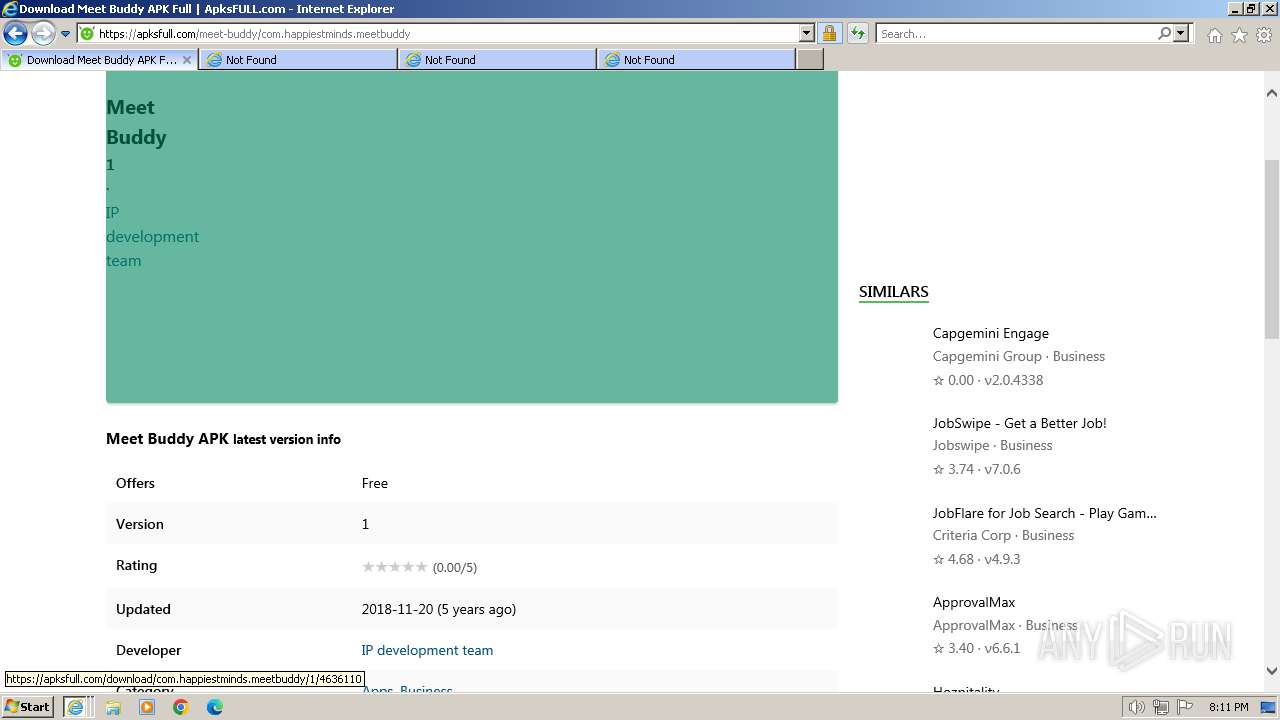Open the Tools gear icon
This screenshot has height=720, width=1280.
pos(1263,35)
